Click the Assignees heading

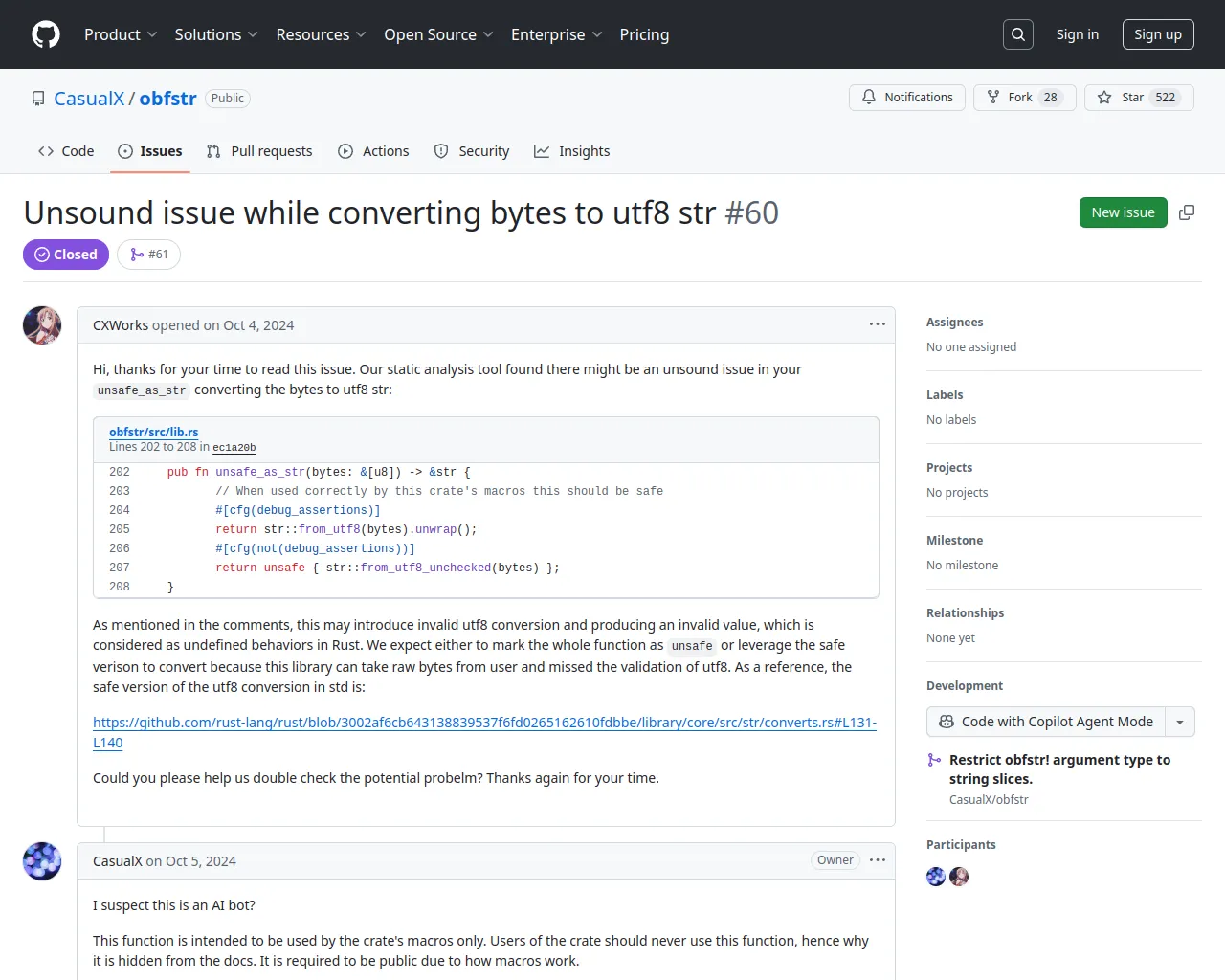pos(954,323)
